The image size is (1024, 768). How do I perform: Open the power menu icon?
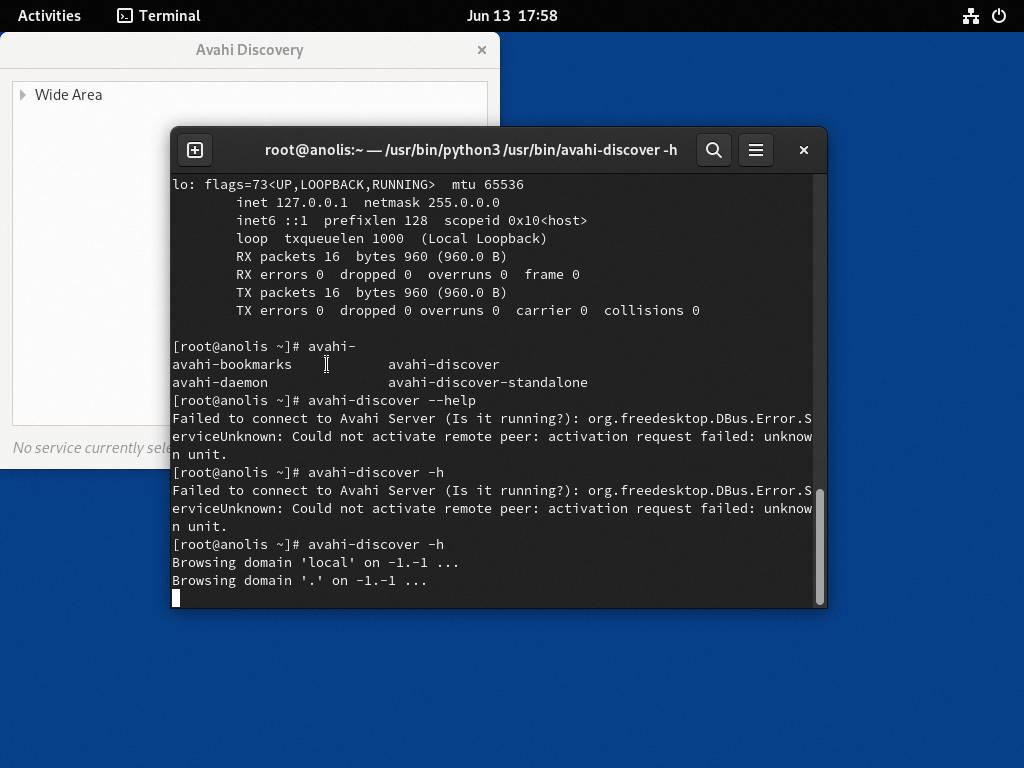pyautogui.click(x=999, y=16)
